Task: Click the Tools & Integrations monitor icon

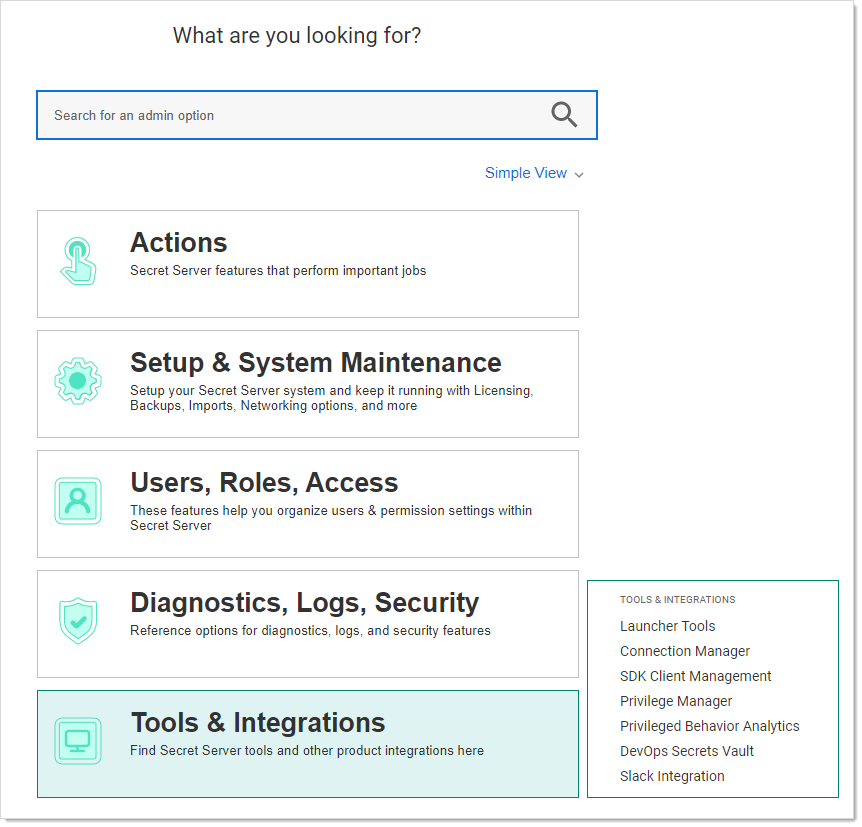Action: click(78, 741)
